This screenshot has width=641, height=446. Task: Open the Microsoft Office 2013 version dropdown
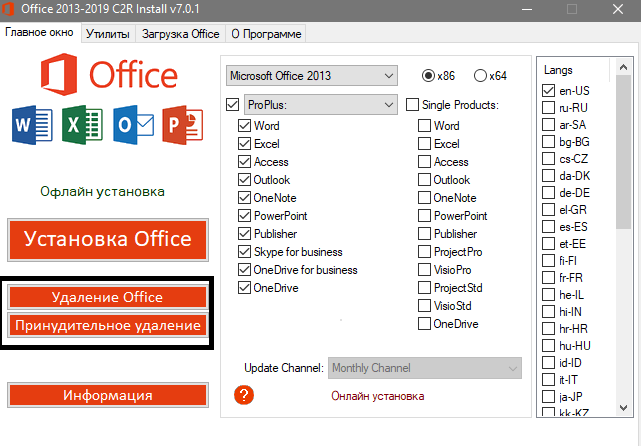(312, 76)
